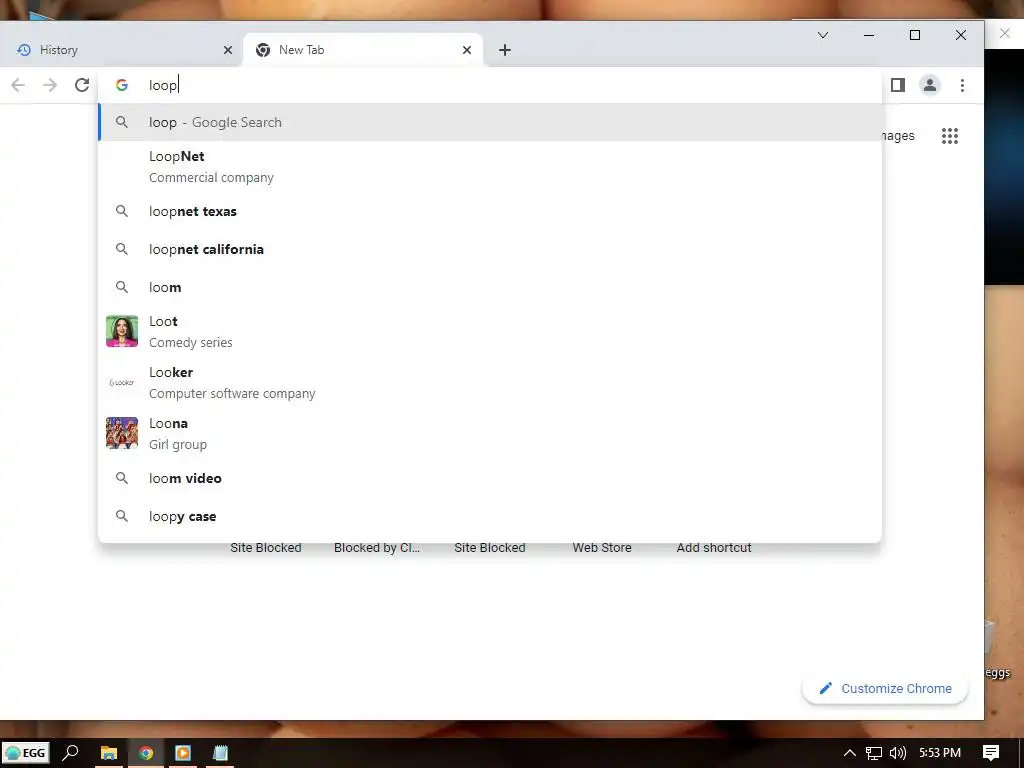1024x768 pixels.
Task: Open the tab search dropdown chevron
Action: point(823,35)
